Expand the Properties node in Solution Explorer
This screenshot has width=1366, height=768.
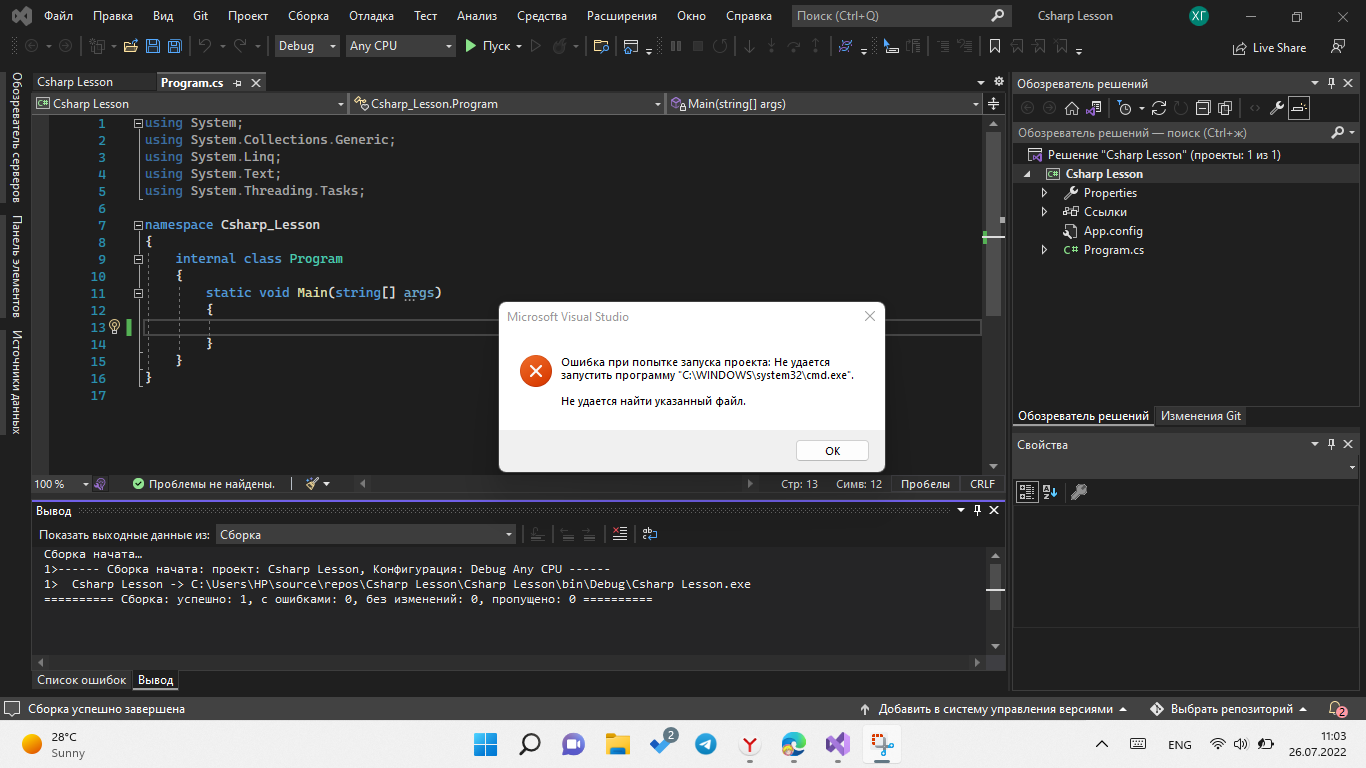[x=1044, y=193]
